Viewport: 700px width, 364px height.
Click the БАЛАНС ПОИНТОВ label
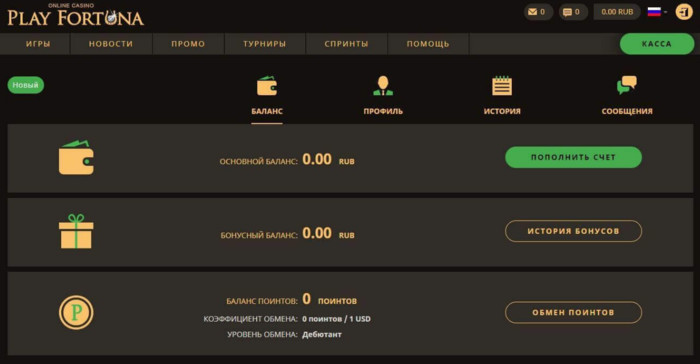[x=262, y=301]
